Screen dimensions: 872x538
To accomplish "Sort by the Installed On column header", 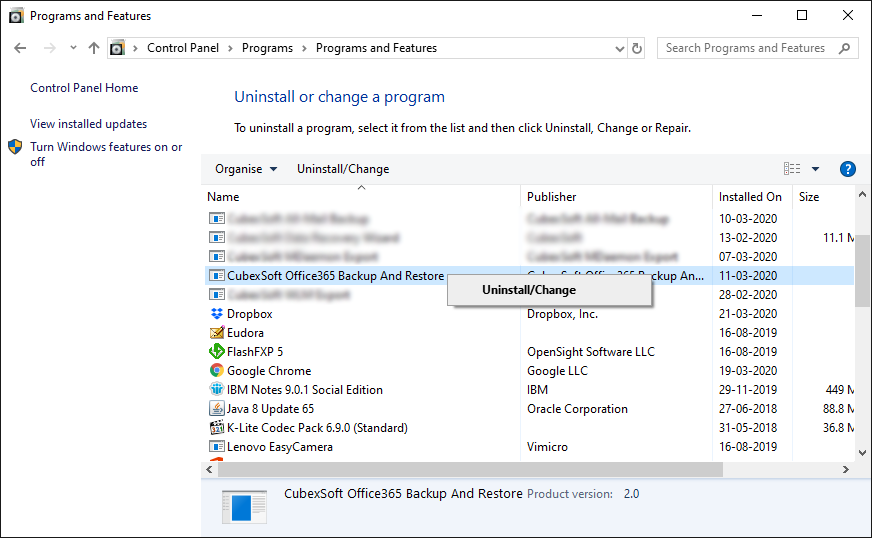I will tap(750, 197).
